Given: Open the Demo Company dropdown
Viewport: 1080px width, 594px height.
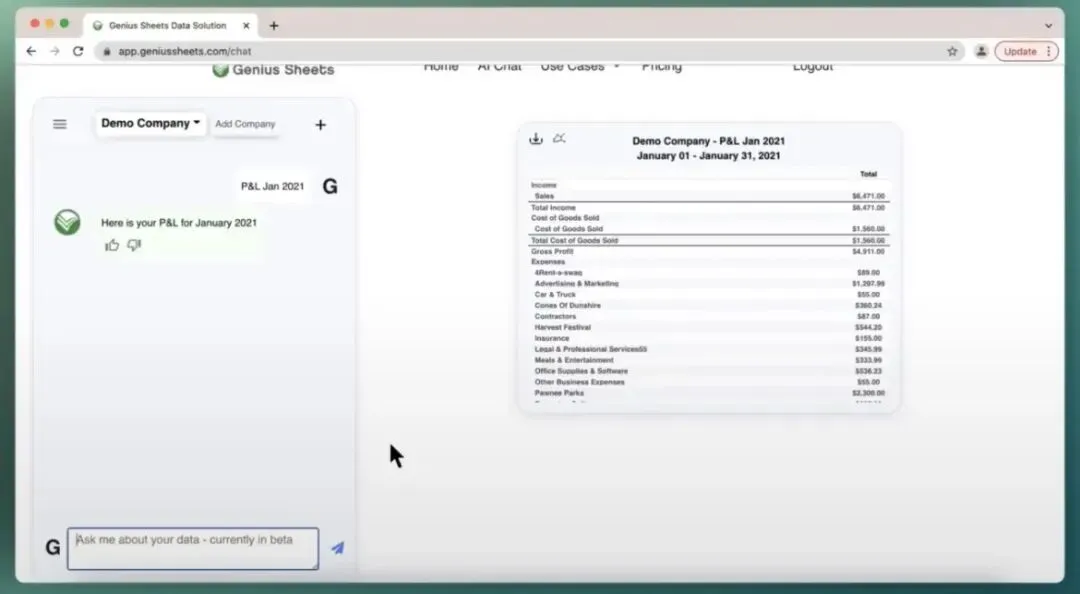Looking at the screenshot, I should tap(151, 123).
